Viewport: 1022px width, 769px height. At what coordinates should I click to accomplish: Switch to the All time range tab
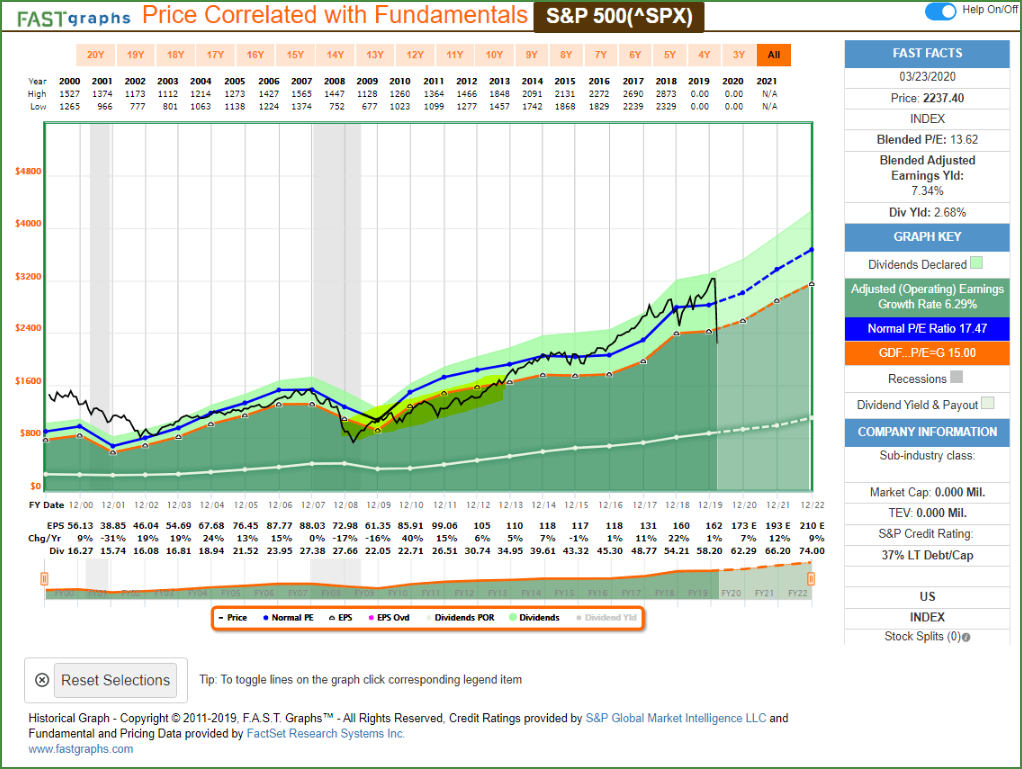[773, 55]
